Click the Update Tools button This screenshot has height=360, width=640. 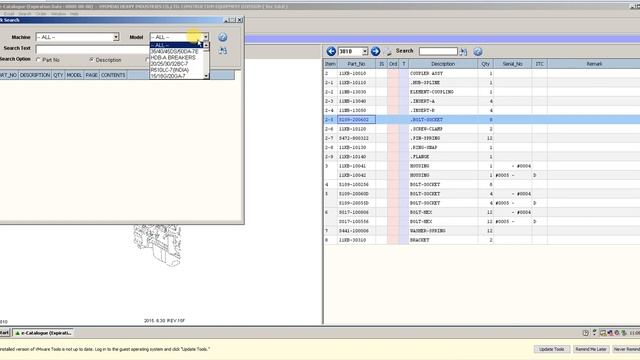[551, 349]
